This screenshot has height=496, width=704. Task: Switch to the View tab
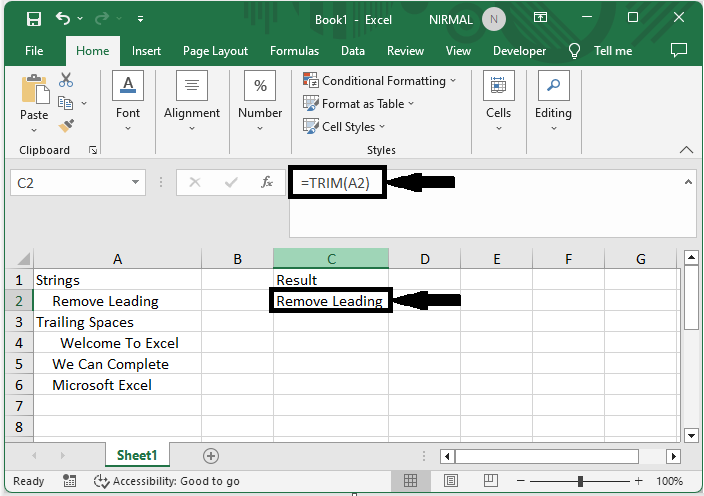point(458,51)
